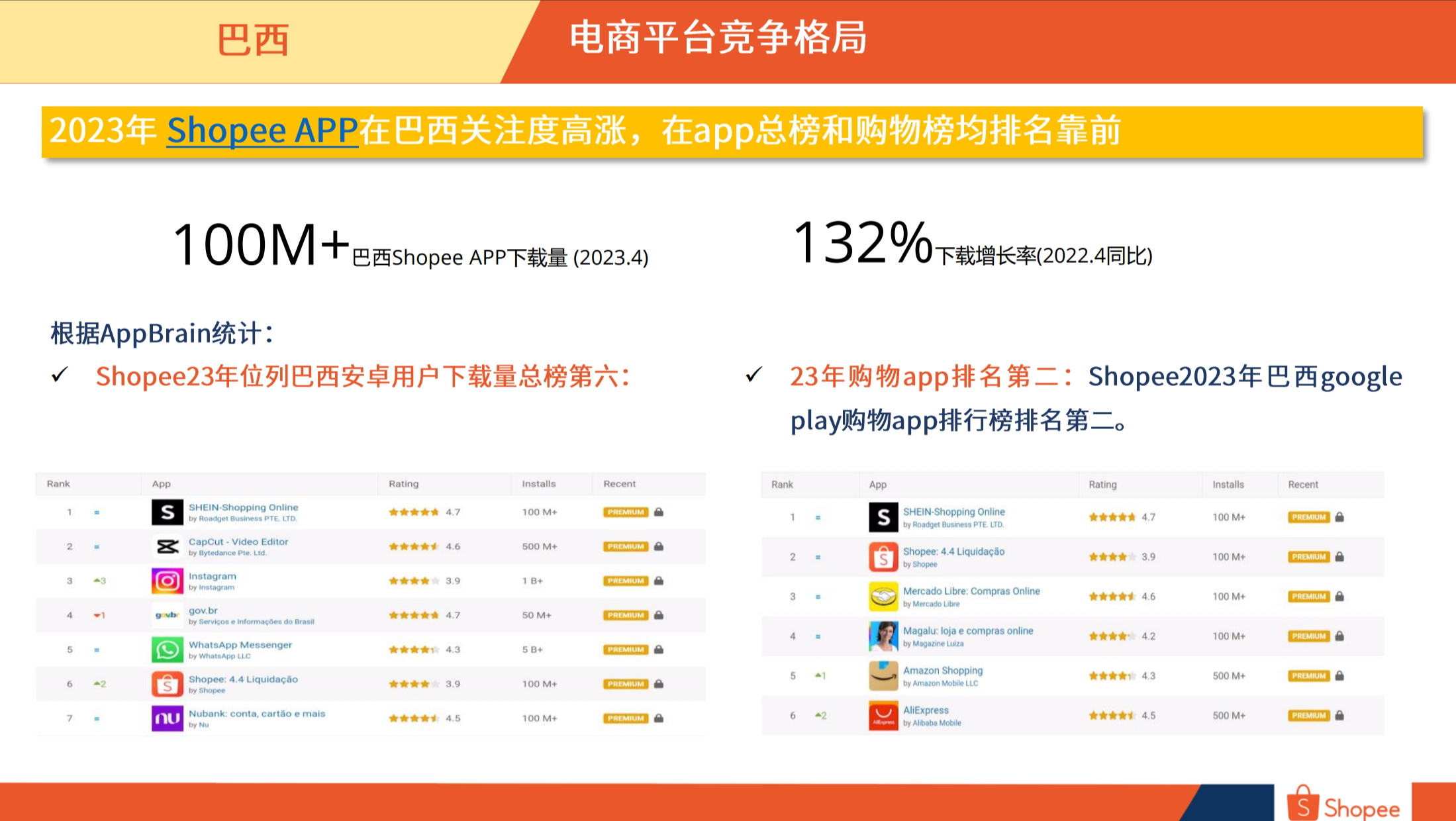
Task: Click the SHEIN icon in left ranking table
Action: tap(168, 512)
